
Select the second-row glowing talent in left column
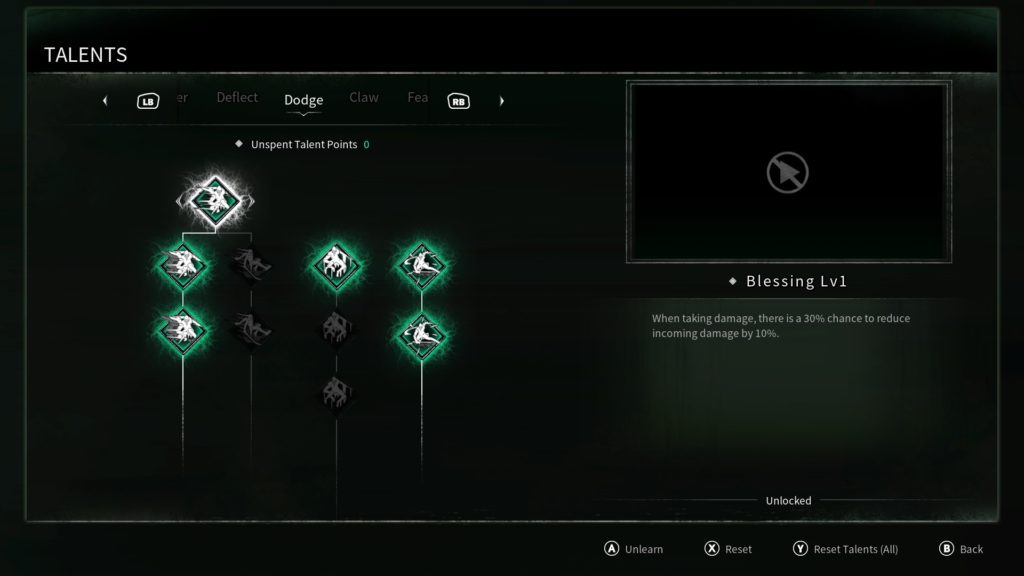pyautogui.click(x=183, y=330)
